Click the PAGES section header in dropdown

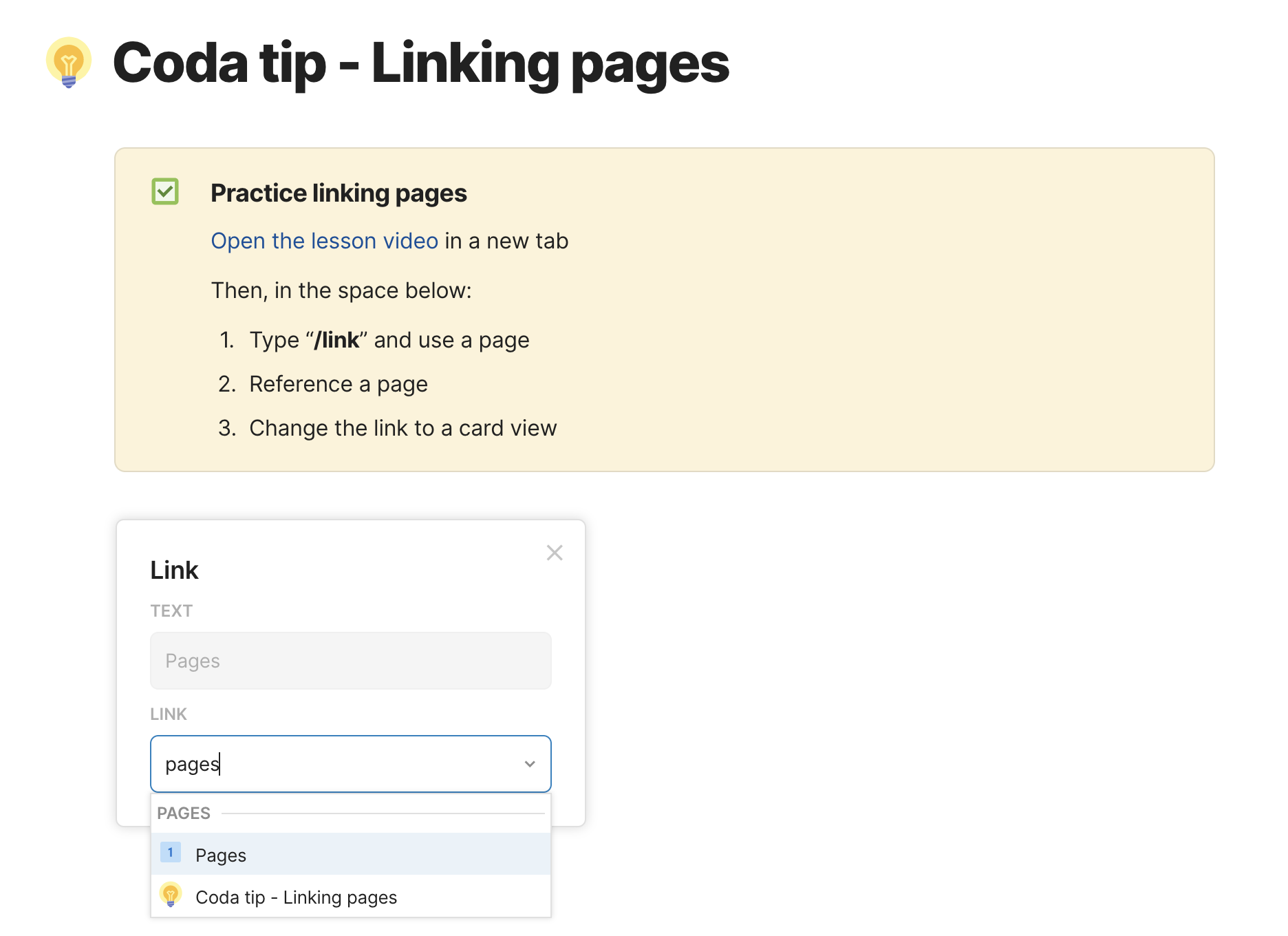click(184, 813)
